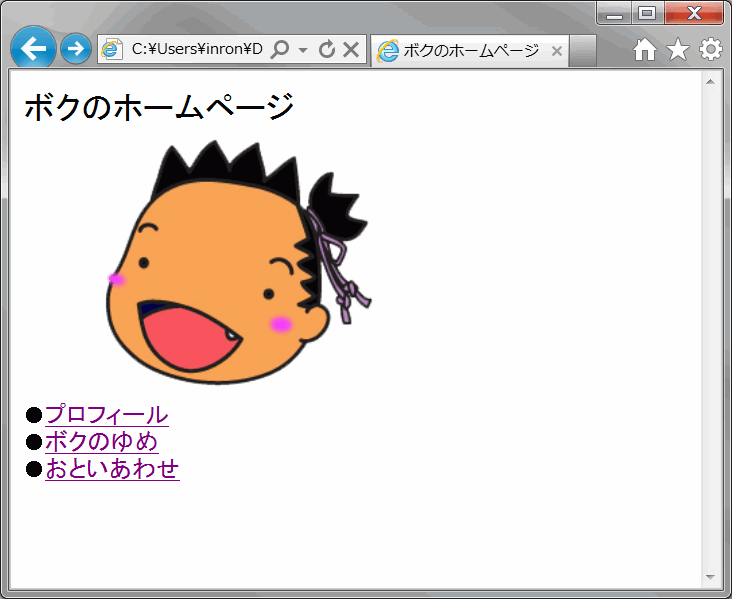The height and width of the screenshot is (599, 732).
Task: Click the scrollbar up arrow
Action: pos(711,79)
